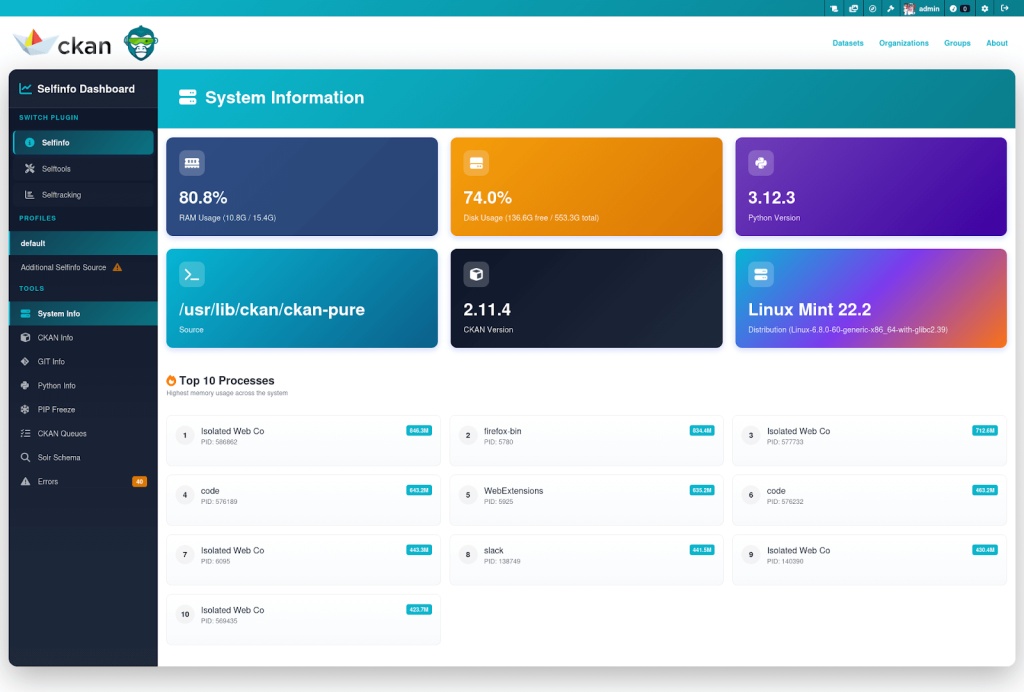Go to the Organizations menu
The image size is (1024, 692).
coord(904,43)
